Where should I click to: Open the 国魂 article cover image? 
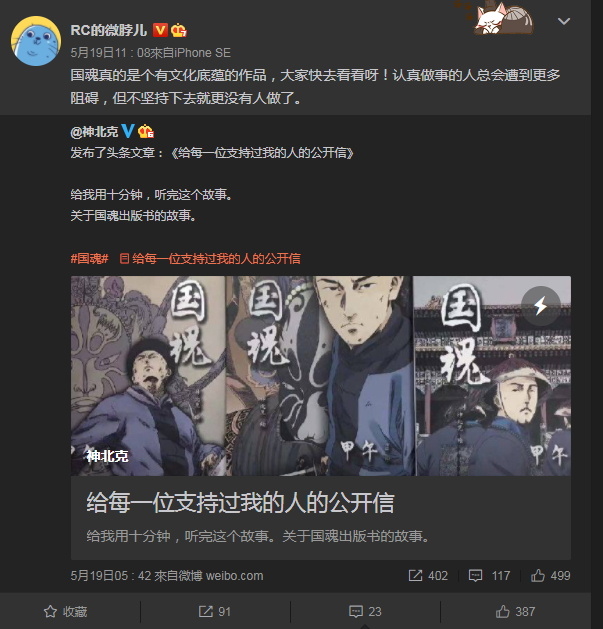point(321,375)
